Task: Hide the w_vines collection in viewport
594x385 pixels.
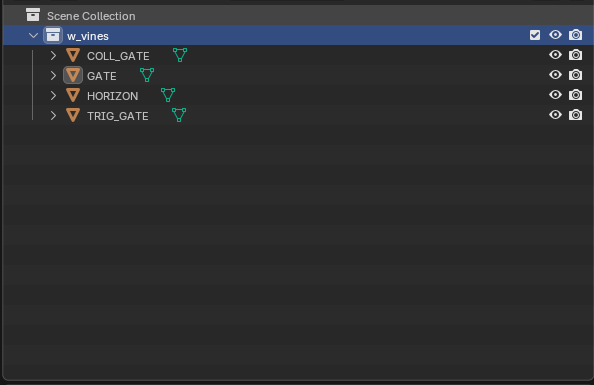Action: [555, 35]
